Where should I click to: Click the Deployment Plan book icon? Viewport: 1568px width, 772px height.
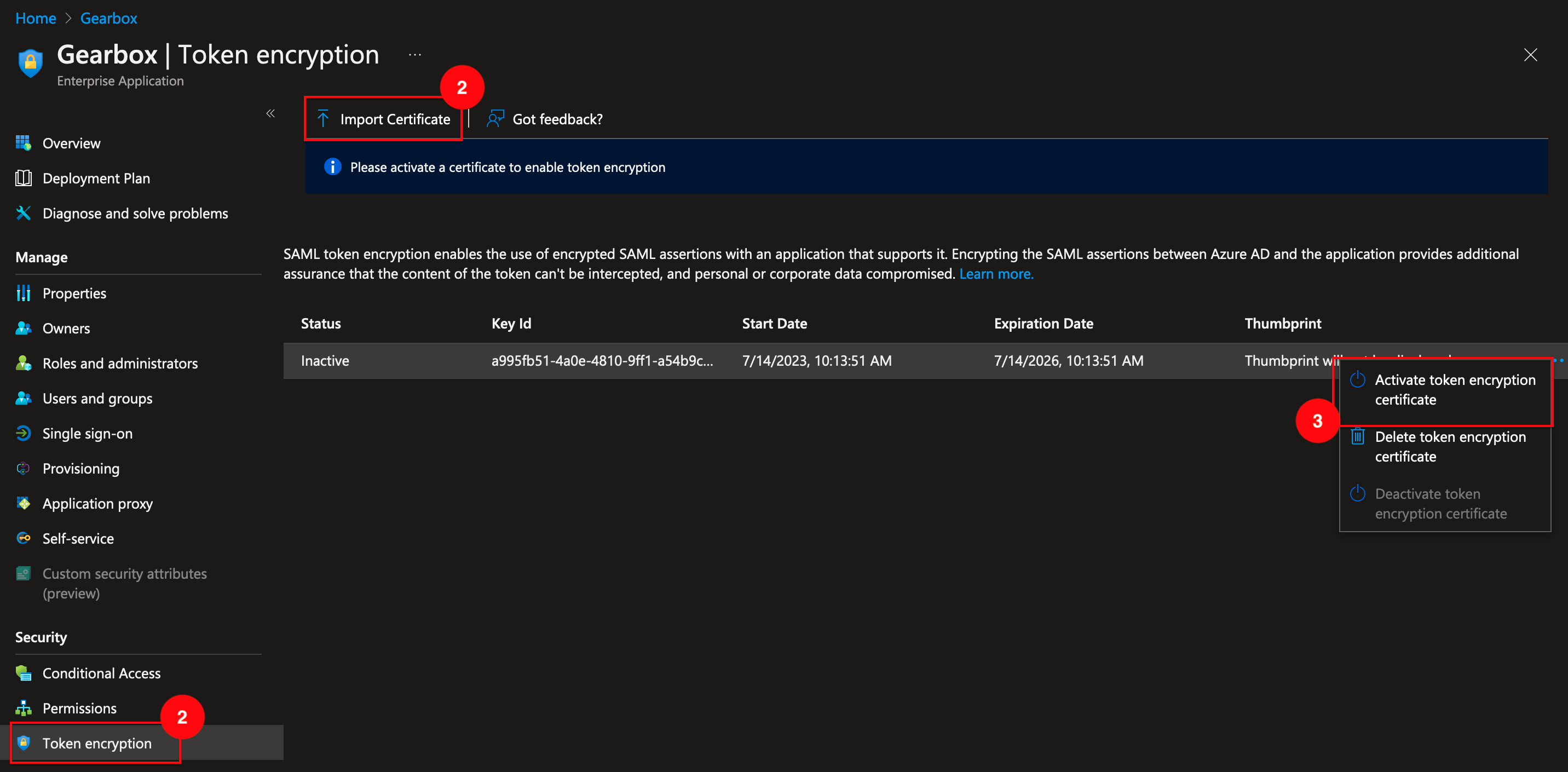click(23, 178)
